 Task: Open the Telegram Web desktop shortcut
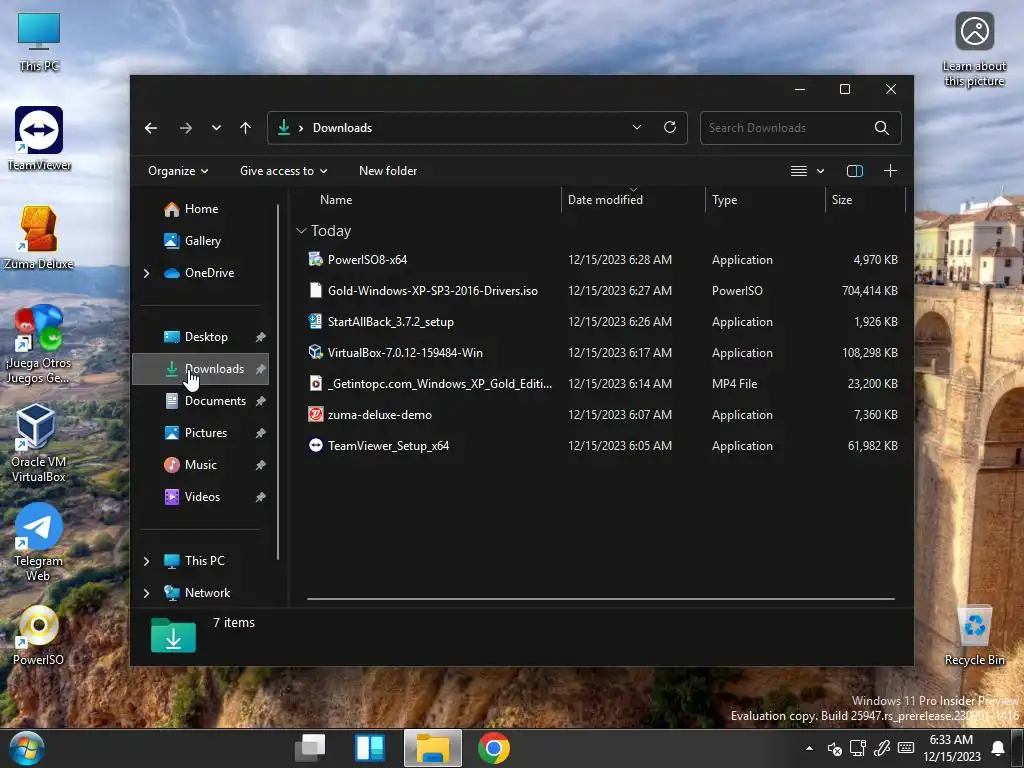(x=39, y=542)
